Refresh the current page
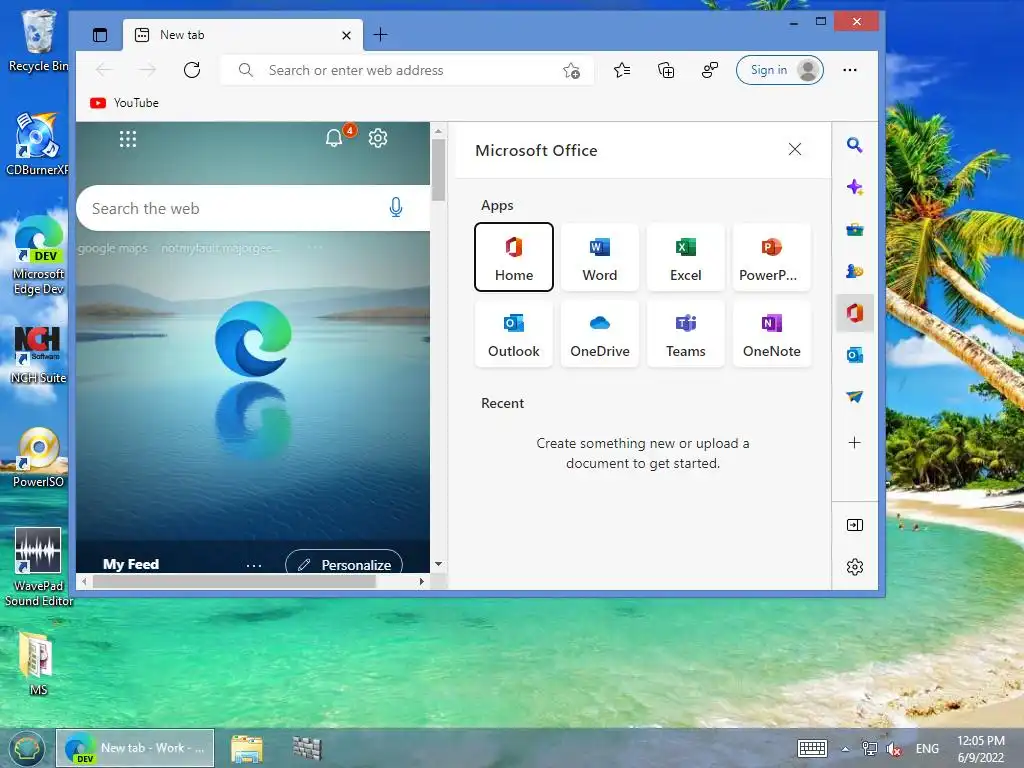 click(x=191, y=70)
